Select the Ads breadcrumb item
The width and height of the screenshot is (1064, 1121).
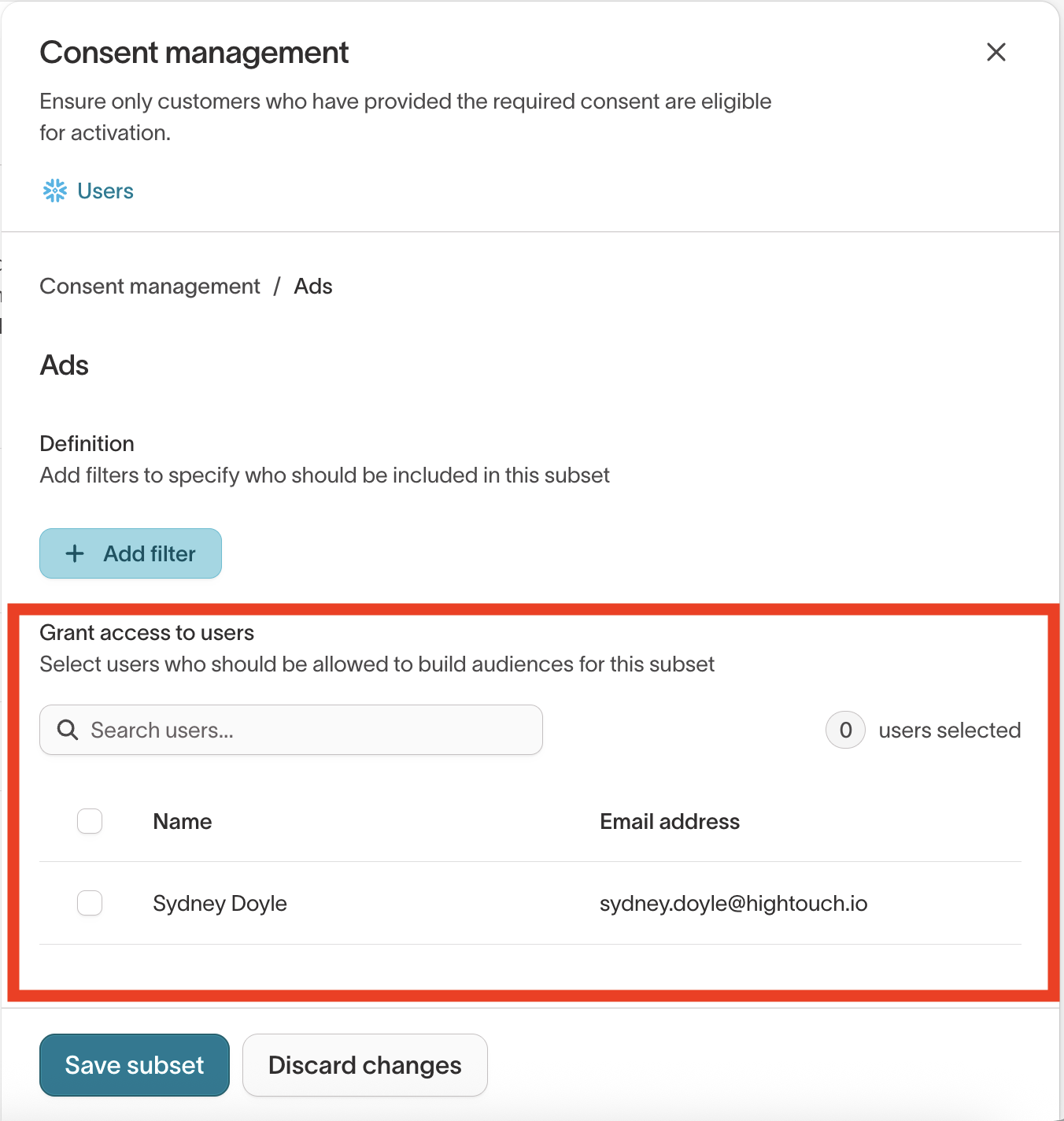coord(313,287)
